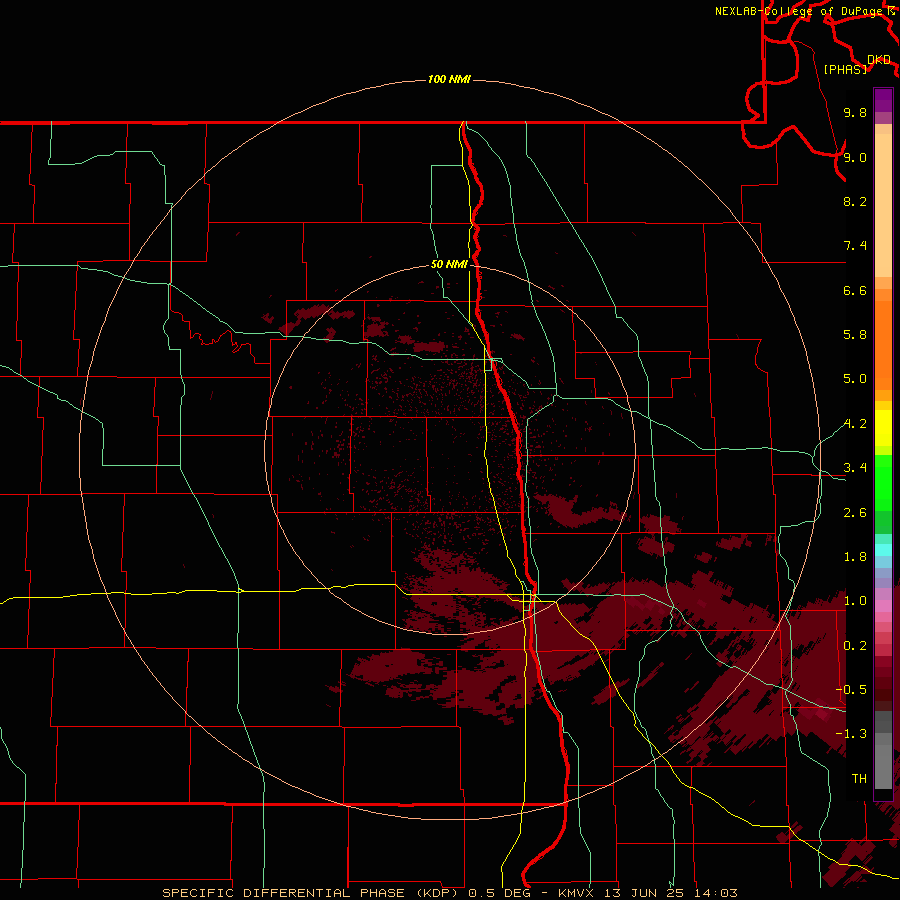The width and height of the screenshot is (900, 900).
Task: Click the -0.5 scale value
Action: pyautogui.click(x=851, y=689)
